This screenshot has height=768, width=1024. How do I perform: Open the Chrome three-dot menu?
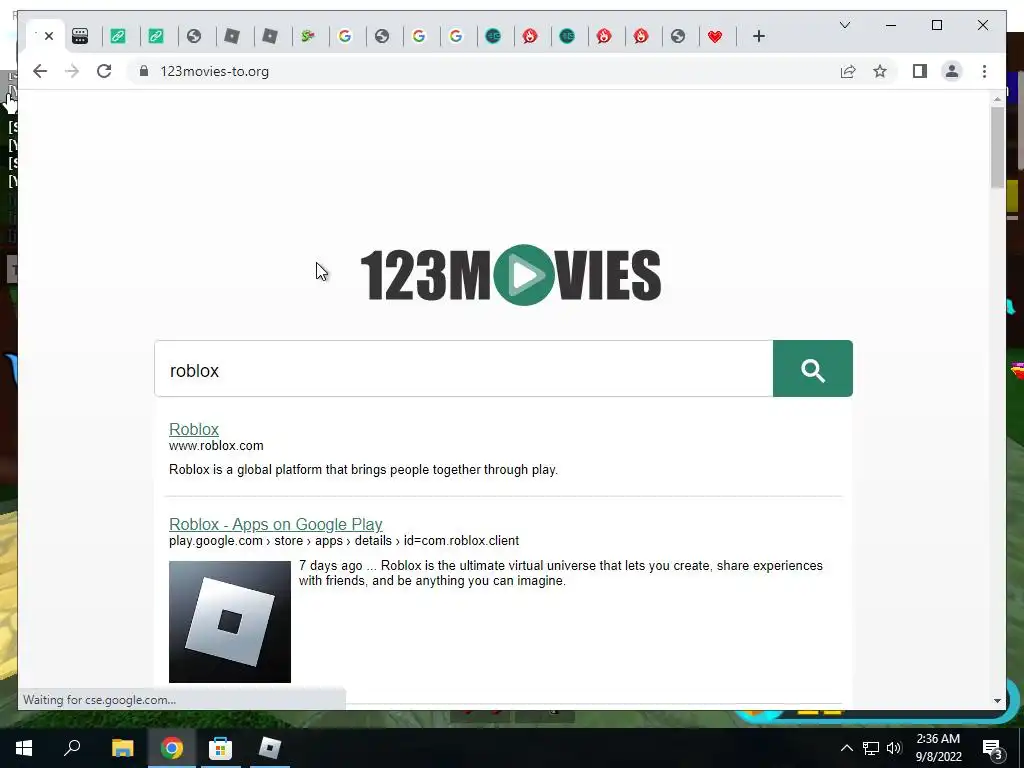pyautogui.click(x=984, y=71)
